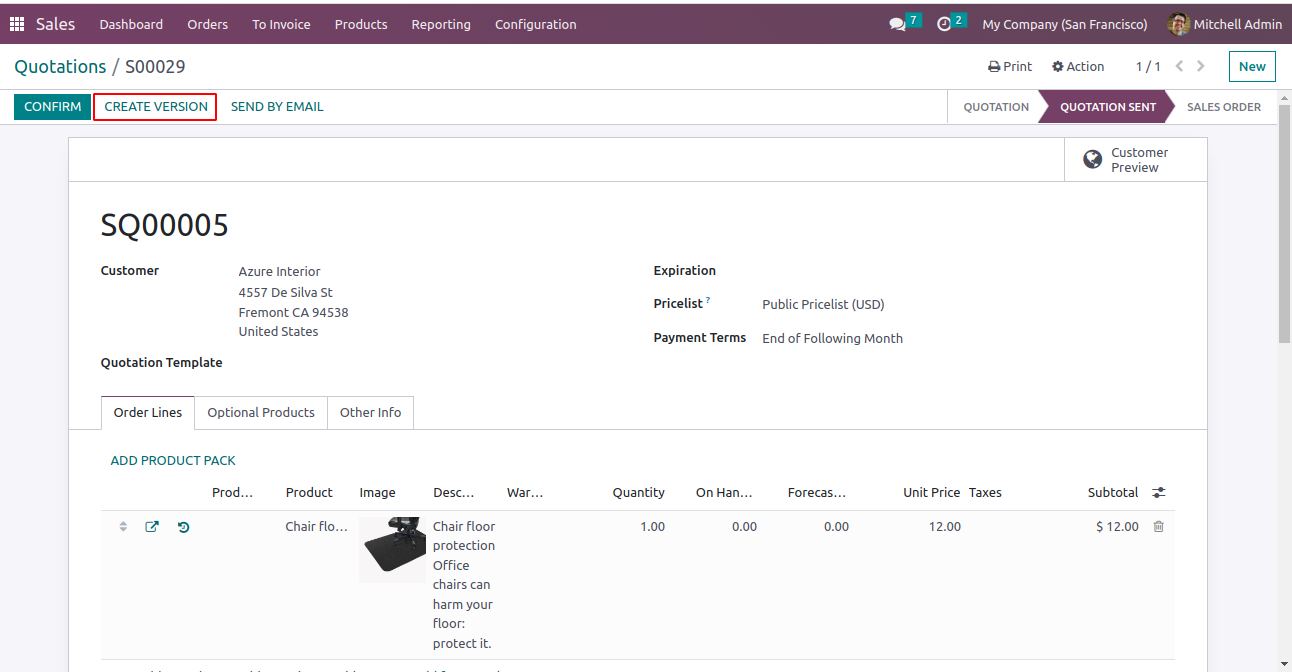Click the Product column header
1292x672 pixels.
(x=309, y=492)
